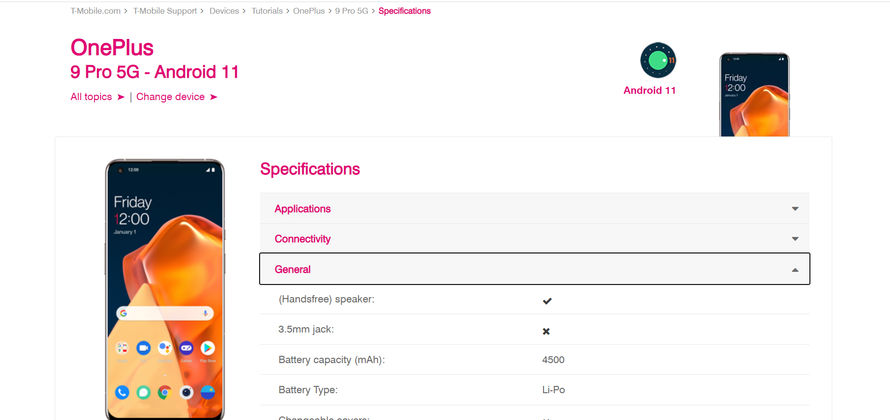
Task: Select the '(Handsfree) speaker:' label
Action: (326, 299)
